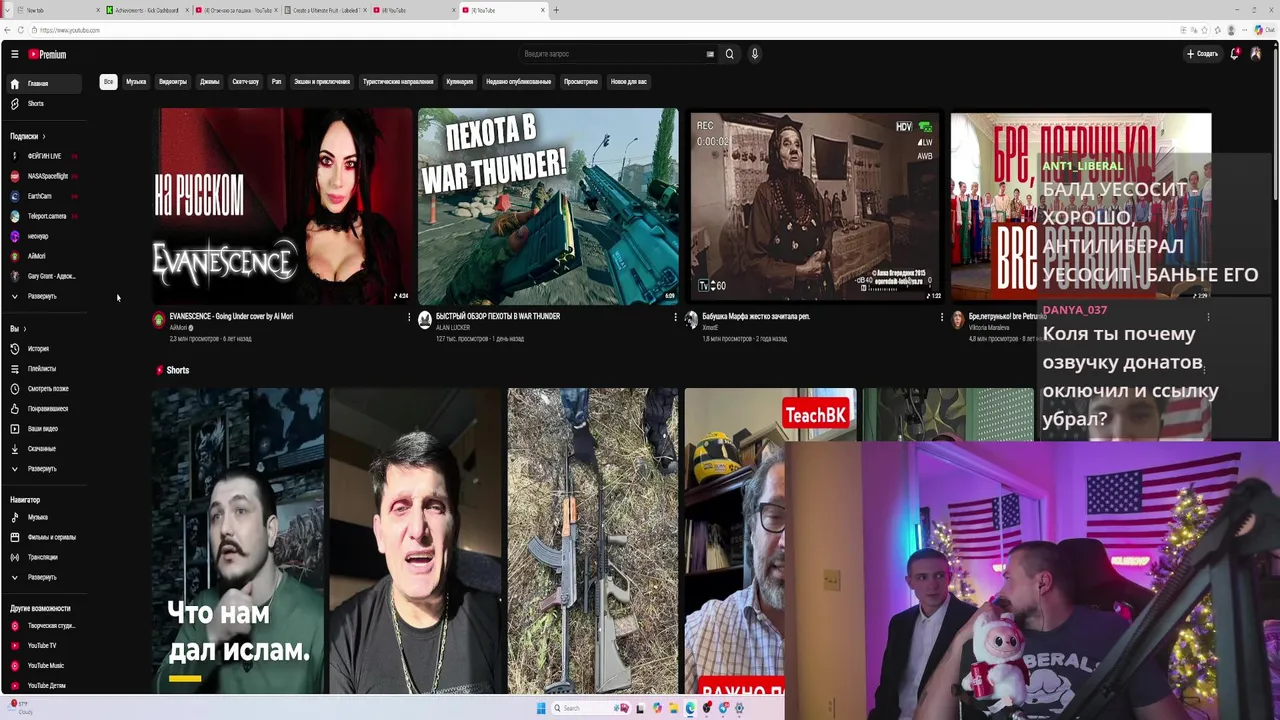This screenshot has height=720, width=1280.
Task: Open the Что нам дал ислам short
Action: click(238, 540)
